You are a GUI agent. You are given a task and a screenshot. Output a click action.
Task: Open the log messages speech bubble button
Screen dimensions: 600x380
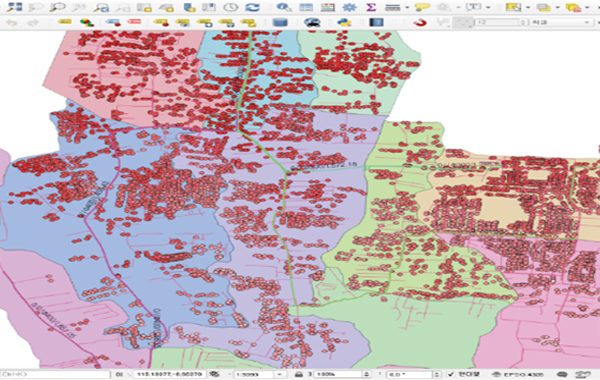pyautogui.click(x=562, y=374)
